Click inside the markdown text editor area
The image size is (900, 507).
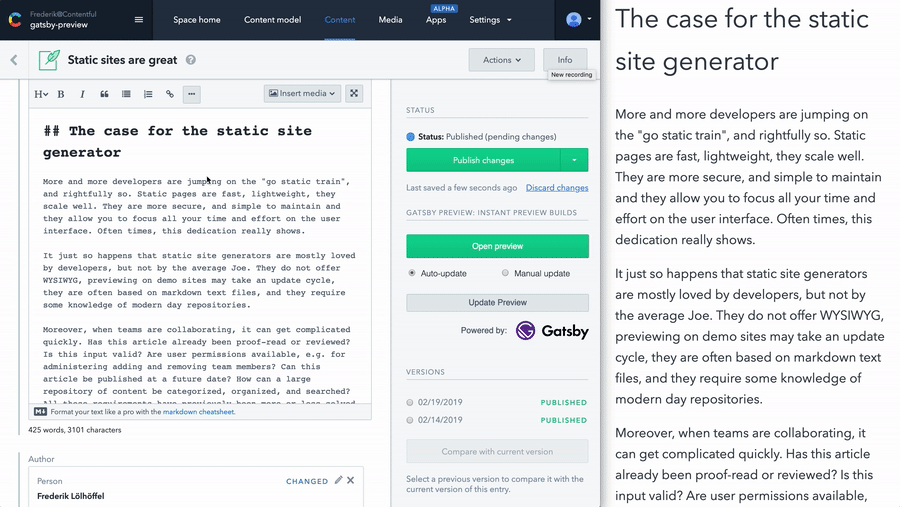click(x=200, y=256)
